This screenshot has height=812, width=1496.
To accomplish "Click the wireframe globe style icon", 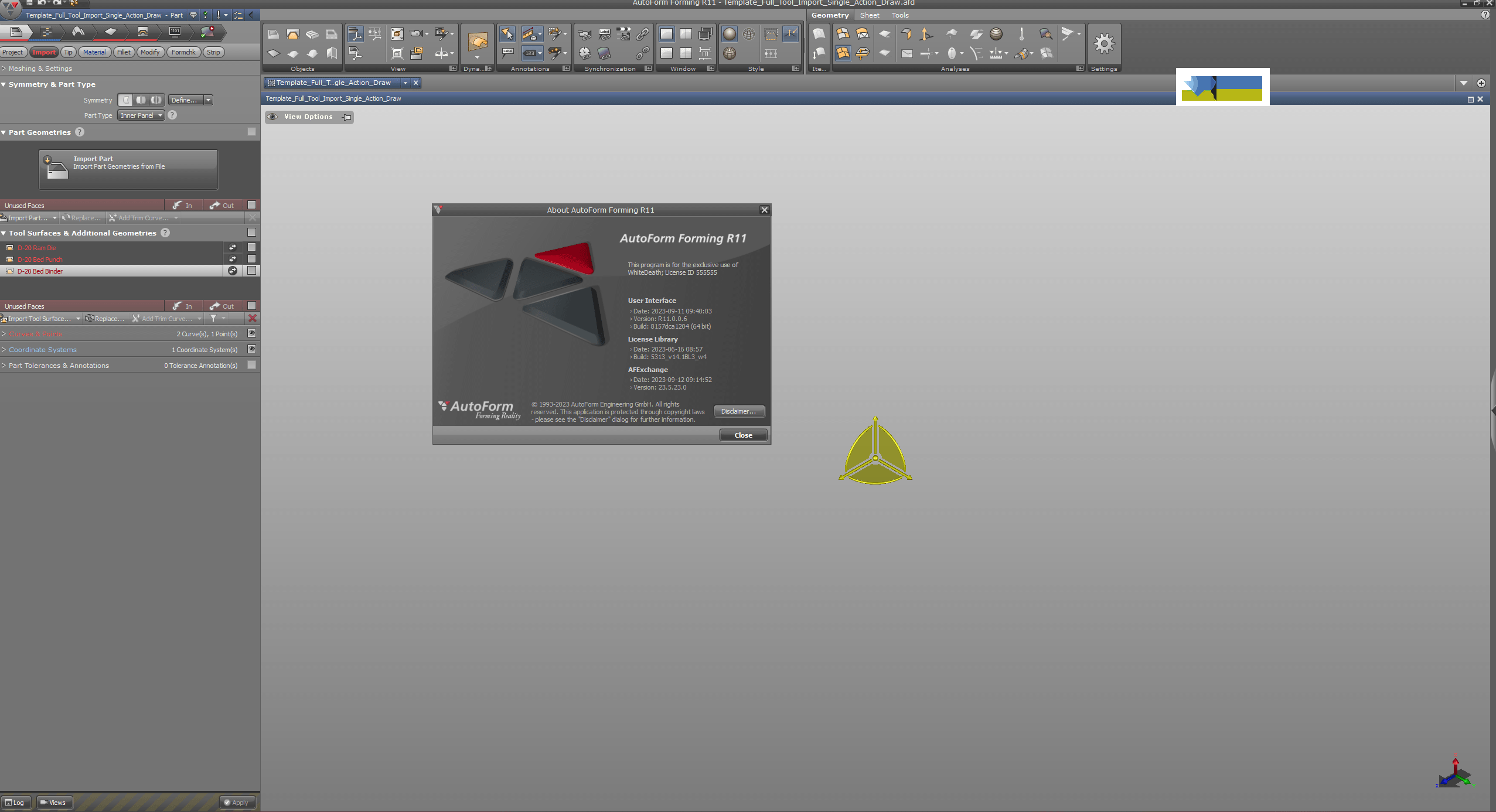I will 749,34.
